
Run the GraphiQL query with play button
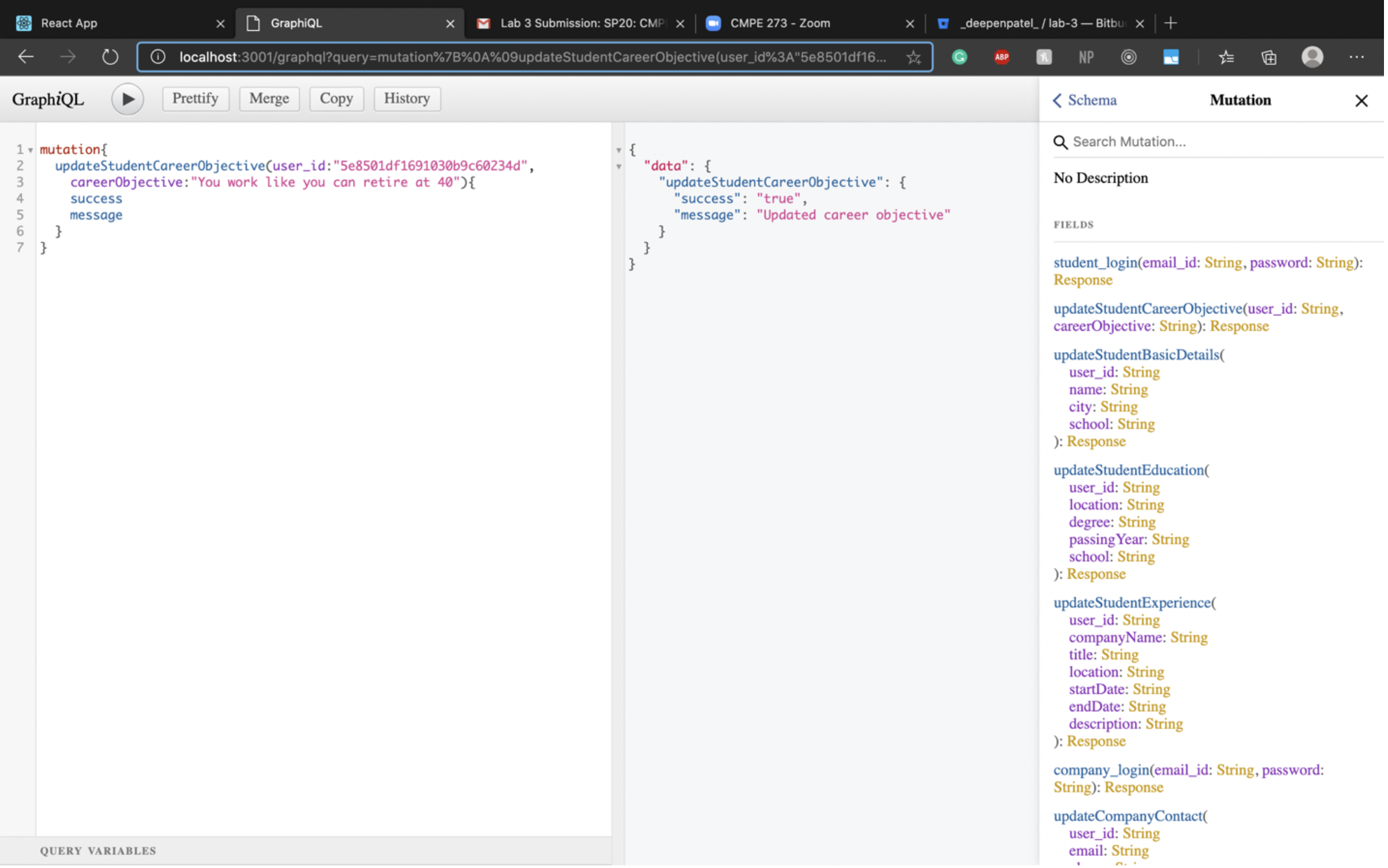click(x=127, y=99)
